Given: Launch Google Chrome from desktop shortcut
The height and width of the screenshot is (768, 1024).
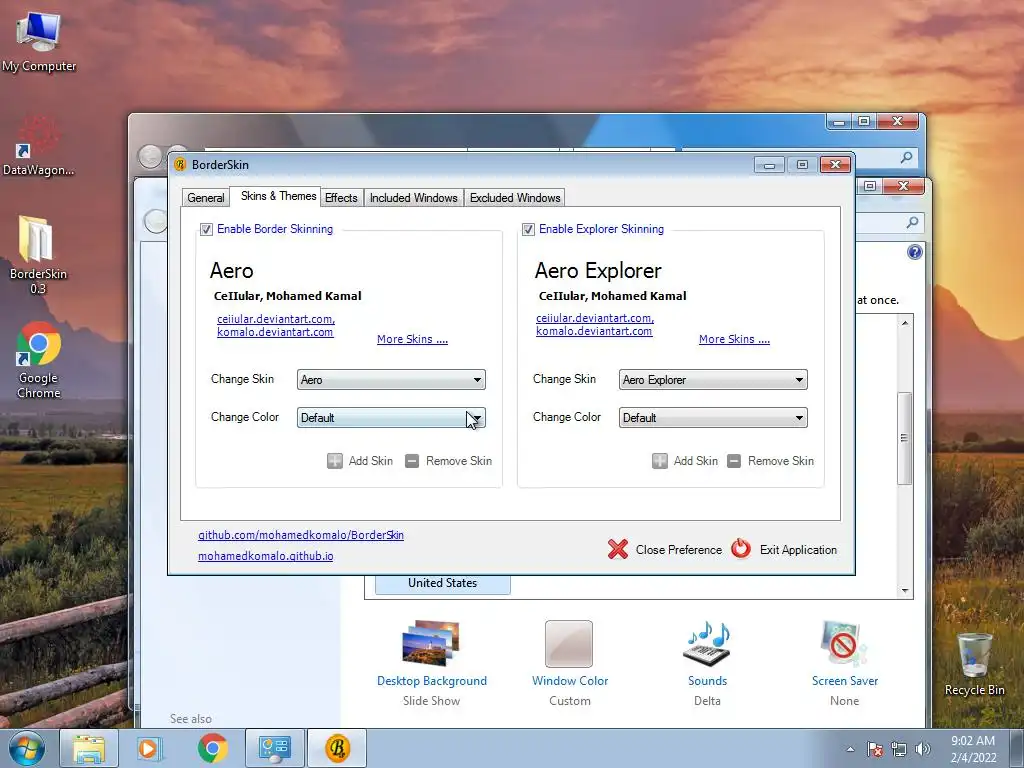Looking at the screenshot, I should click(38, 359).
